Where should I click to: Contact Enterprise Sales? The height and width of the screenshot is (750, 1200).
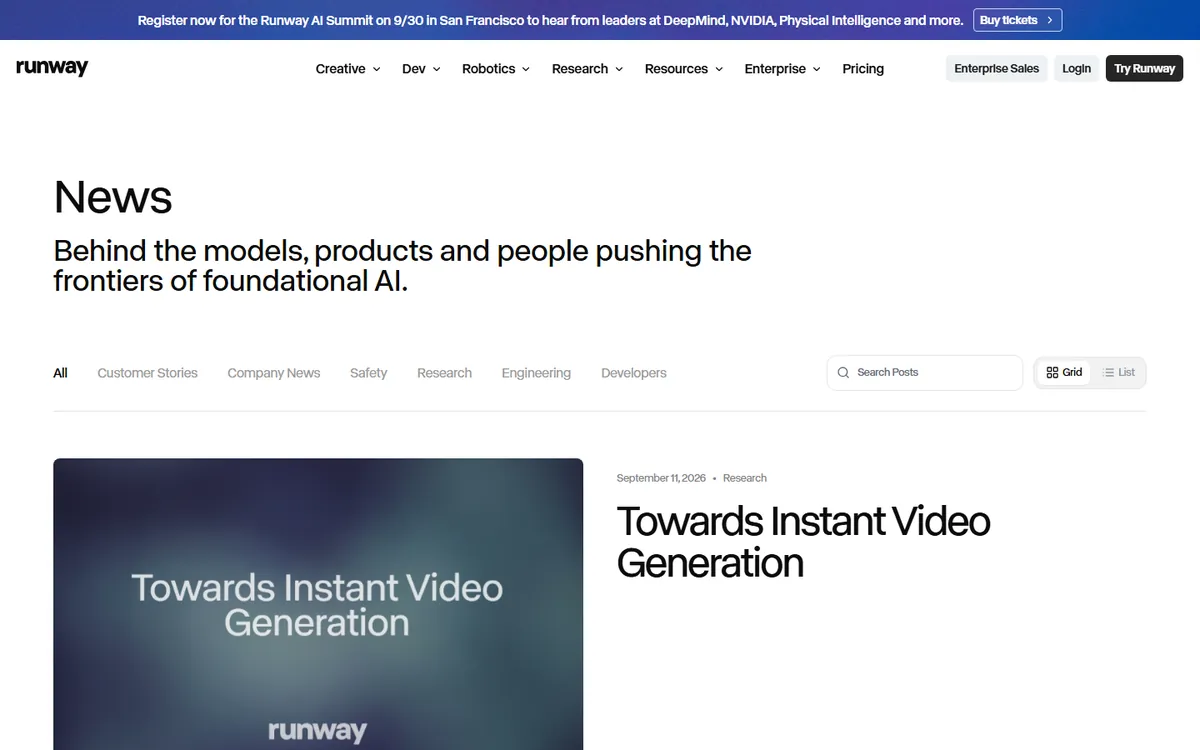point(996,69)
